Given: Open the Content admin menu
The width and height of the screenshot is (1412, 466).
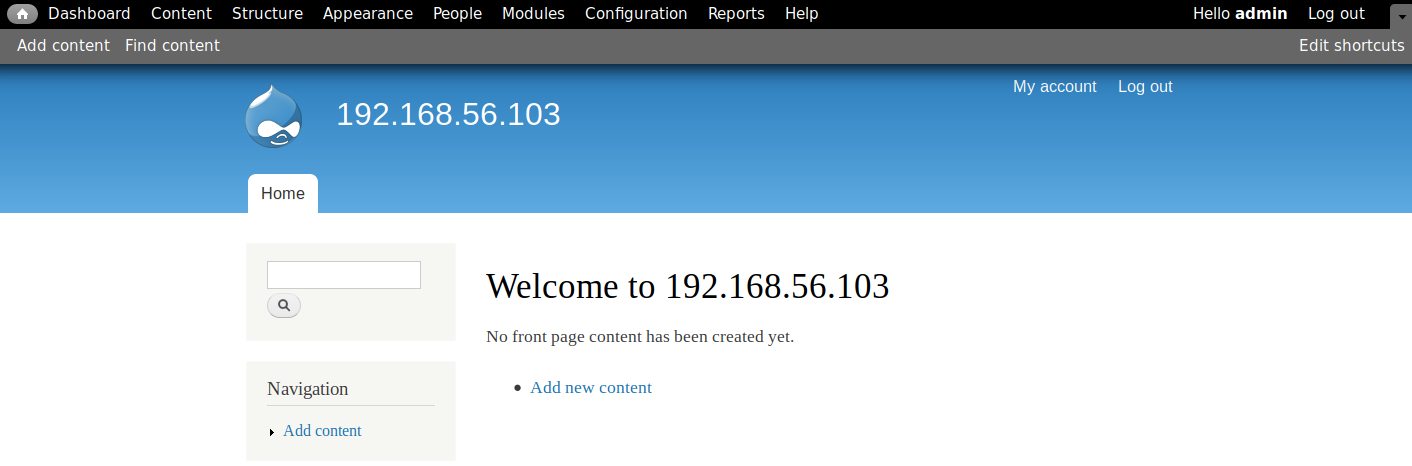Looking at the screenshot, I should 181,14.
